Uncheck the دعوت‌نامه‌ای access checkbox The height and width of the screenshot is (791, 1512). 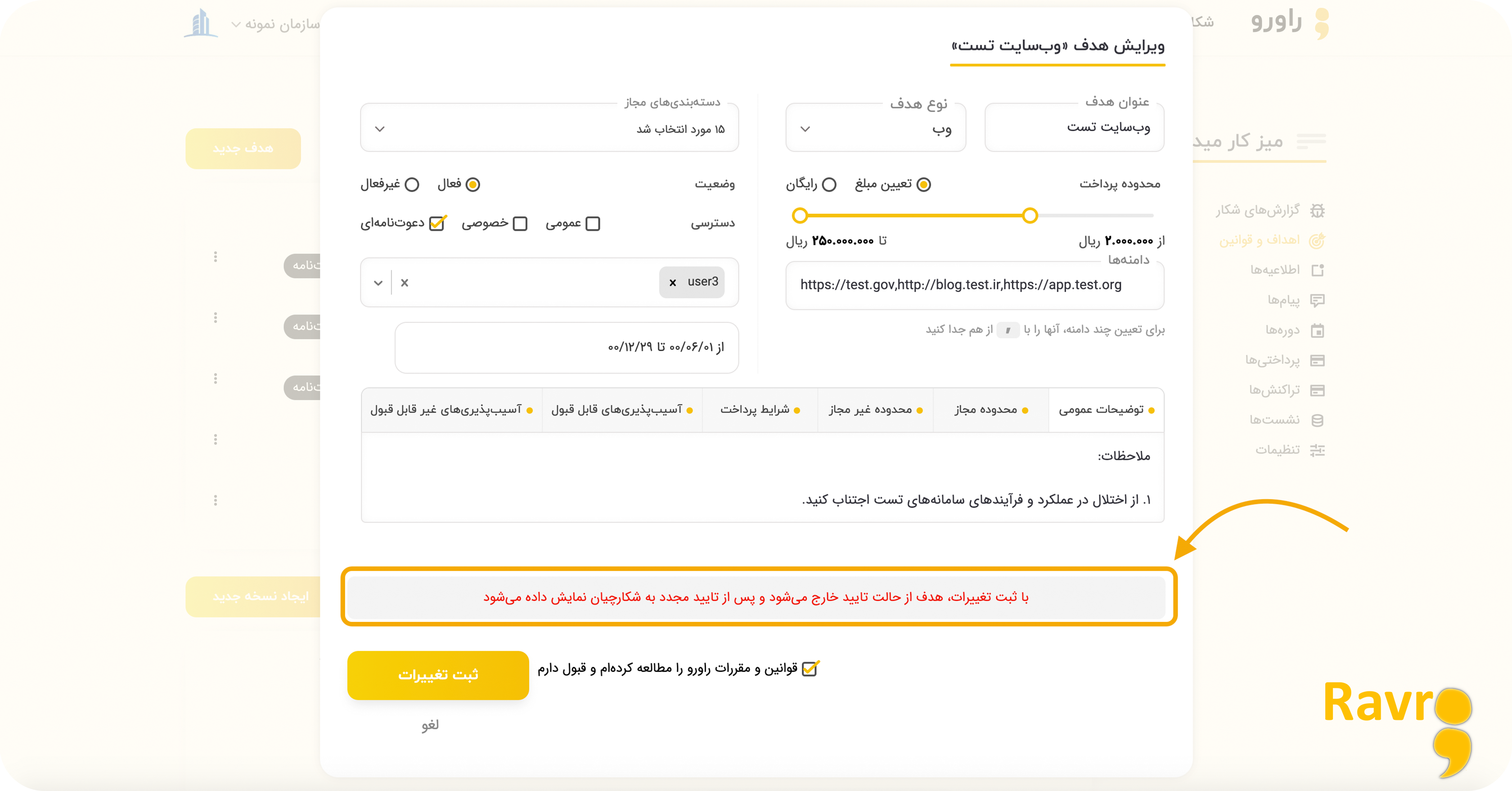[436, 224]
